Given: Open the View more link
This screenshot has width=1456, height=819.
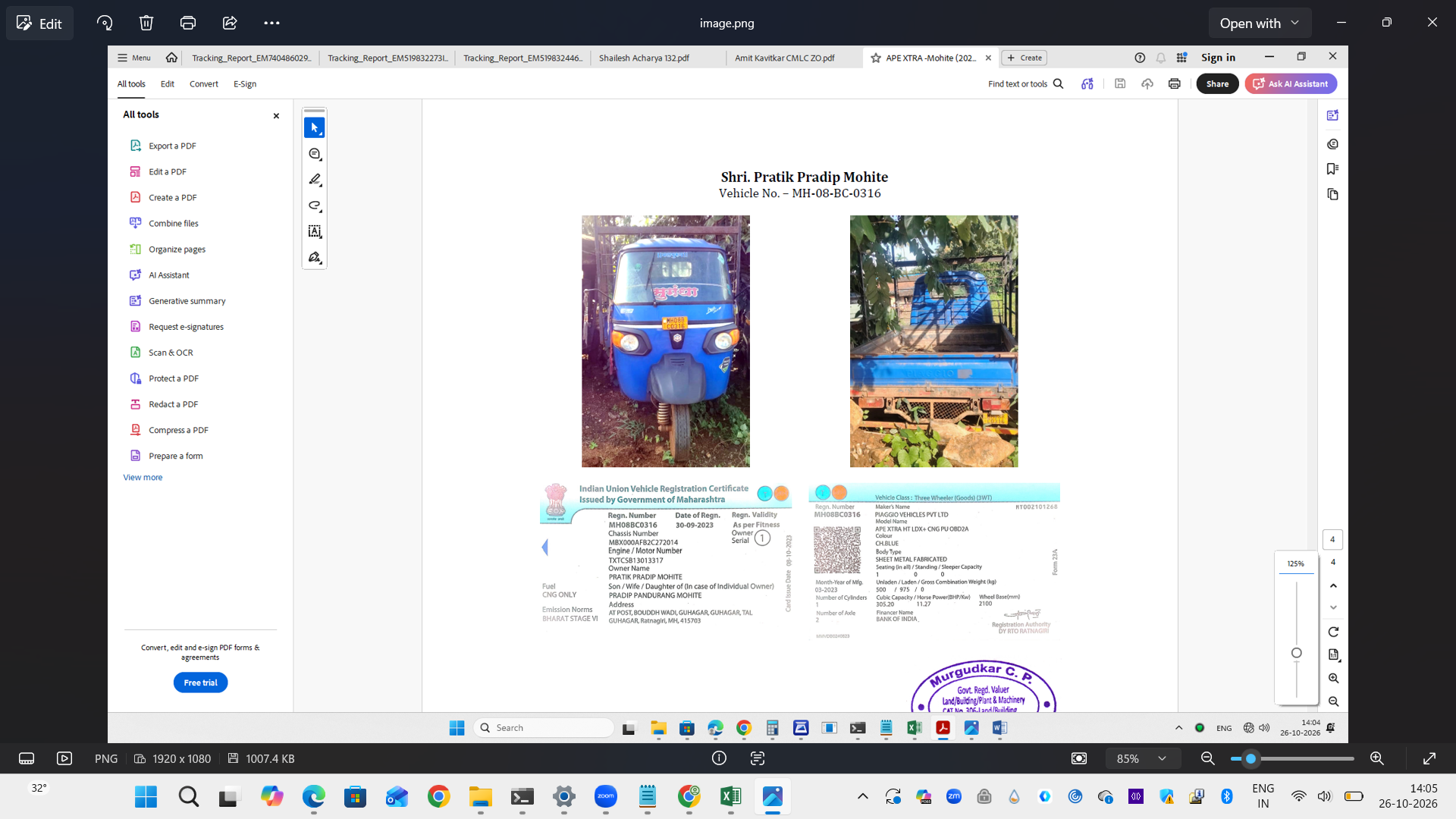Looking at the screenshot, I should coord(143,477).
